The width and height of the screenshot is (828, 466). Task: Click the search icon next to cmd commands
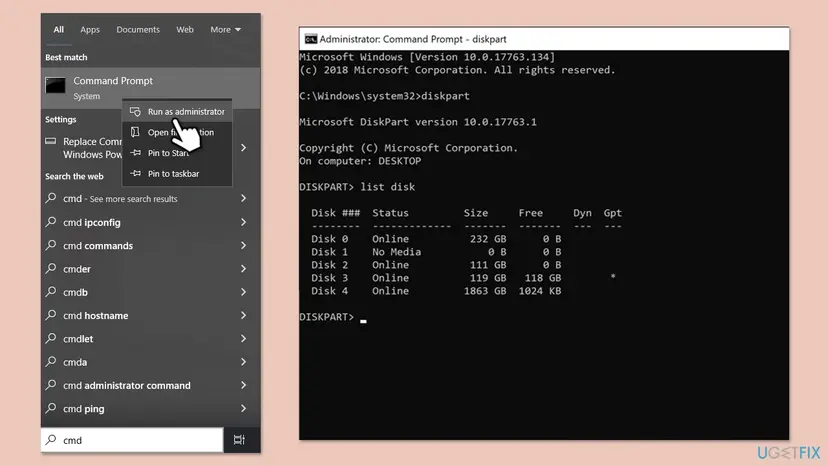[51, 245]
